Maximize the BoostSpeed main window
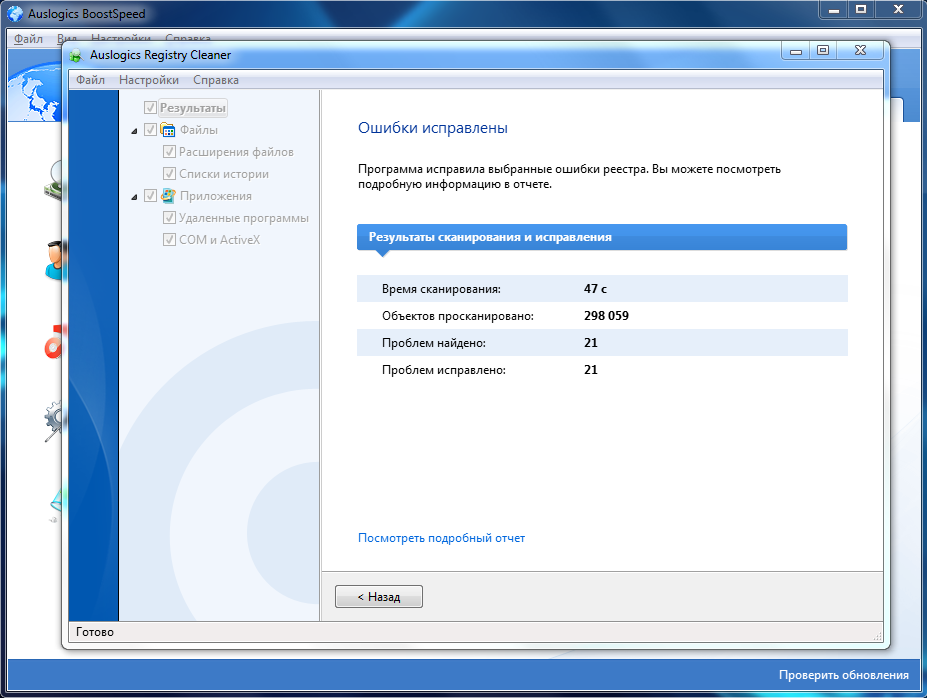Viewport: 927px width, 698px height. tap(861, 9)
